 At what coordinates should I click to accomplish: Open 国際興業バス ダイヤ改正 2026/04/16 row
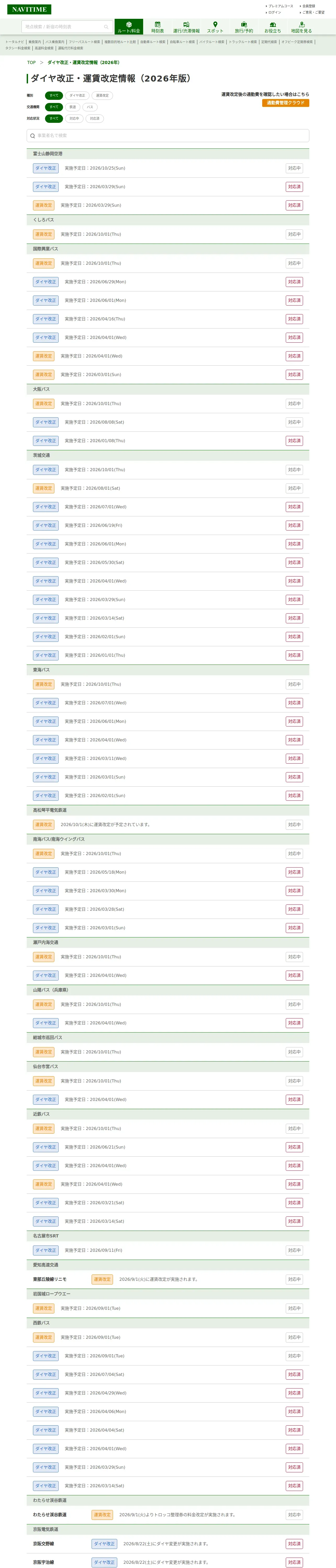168,319
